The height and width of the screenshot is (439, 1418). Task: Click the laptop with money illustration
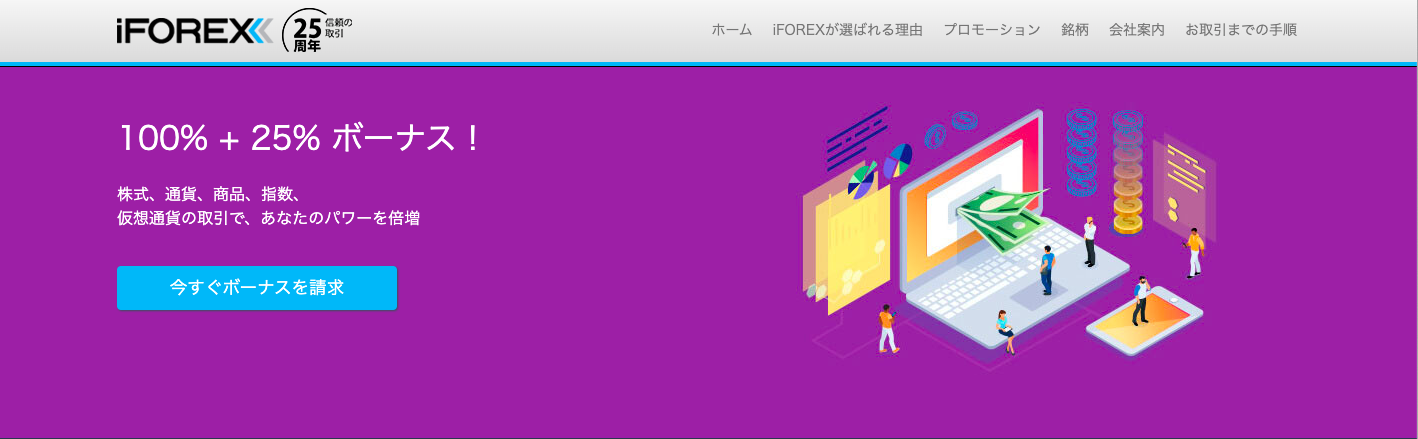click(x=1008, y=237)
